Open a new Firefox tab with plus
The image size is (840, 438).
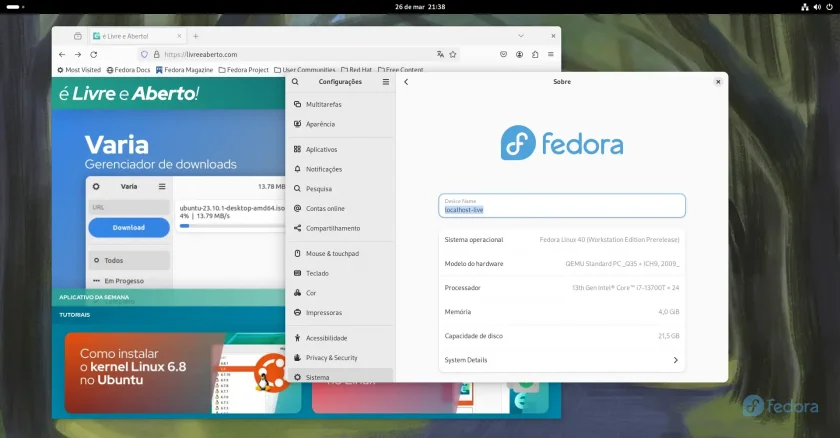196,36
